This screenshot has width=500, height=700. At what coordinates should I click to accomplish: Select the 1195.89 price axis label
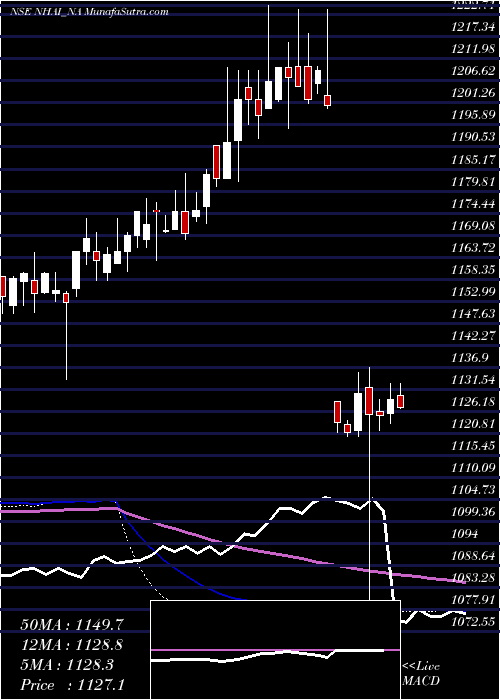tap(472, 115)
